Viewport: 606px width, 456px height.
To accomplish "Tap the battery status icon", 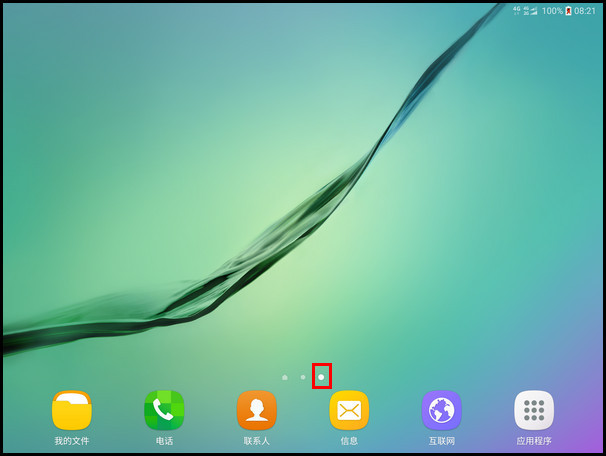I will tap(568, 11).
